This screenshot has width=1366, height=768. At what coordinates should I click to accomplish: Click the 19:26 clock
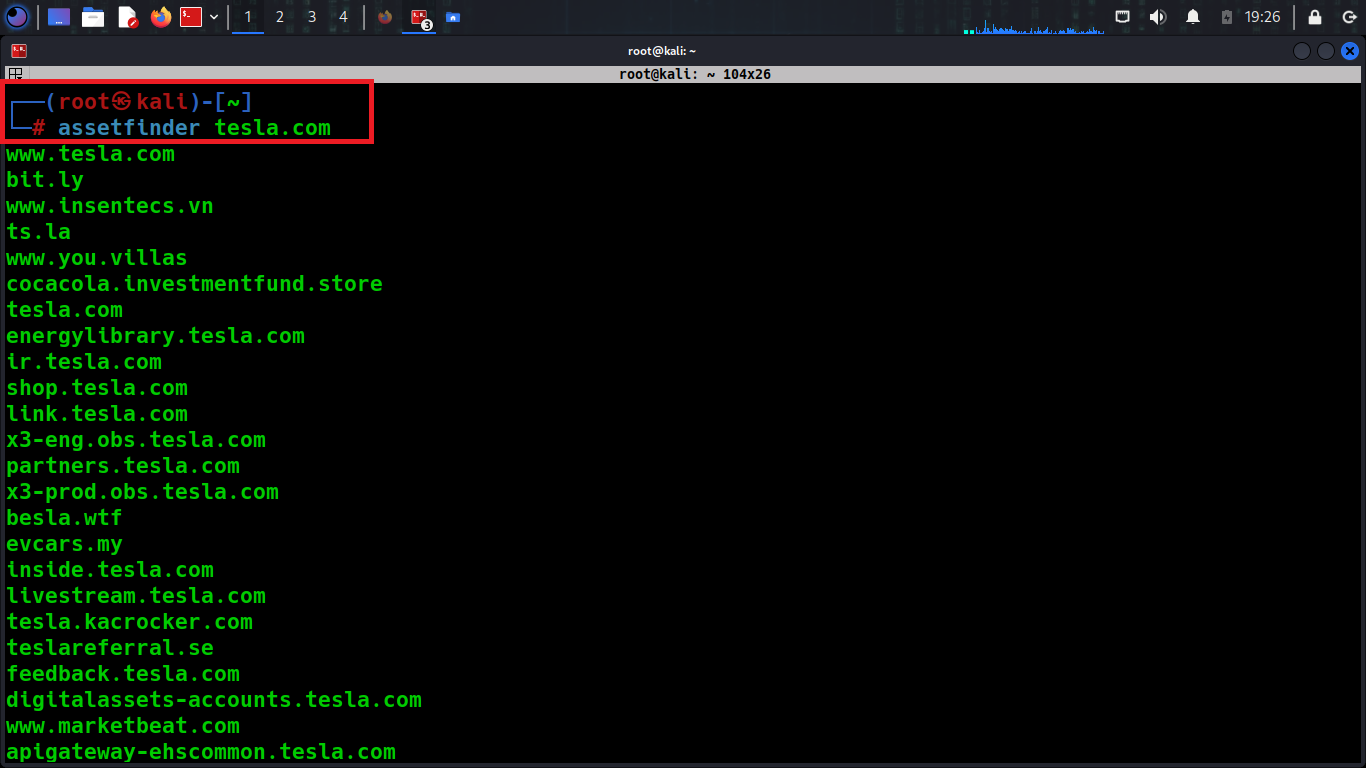click(1262, 17)
